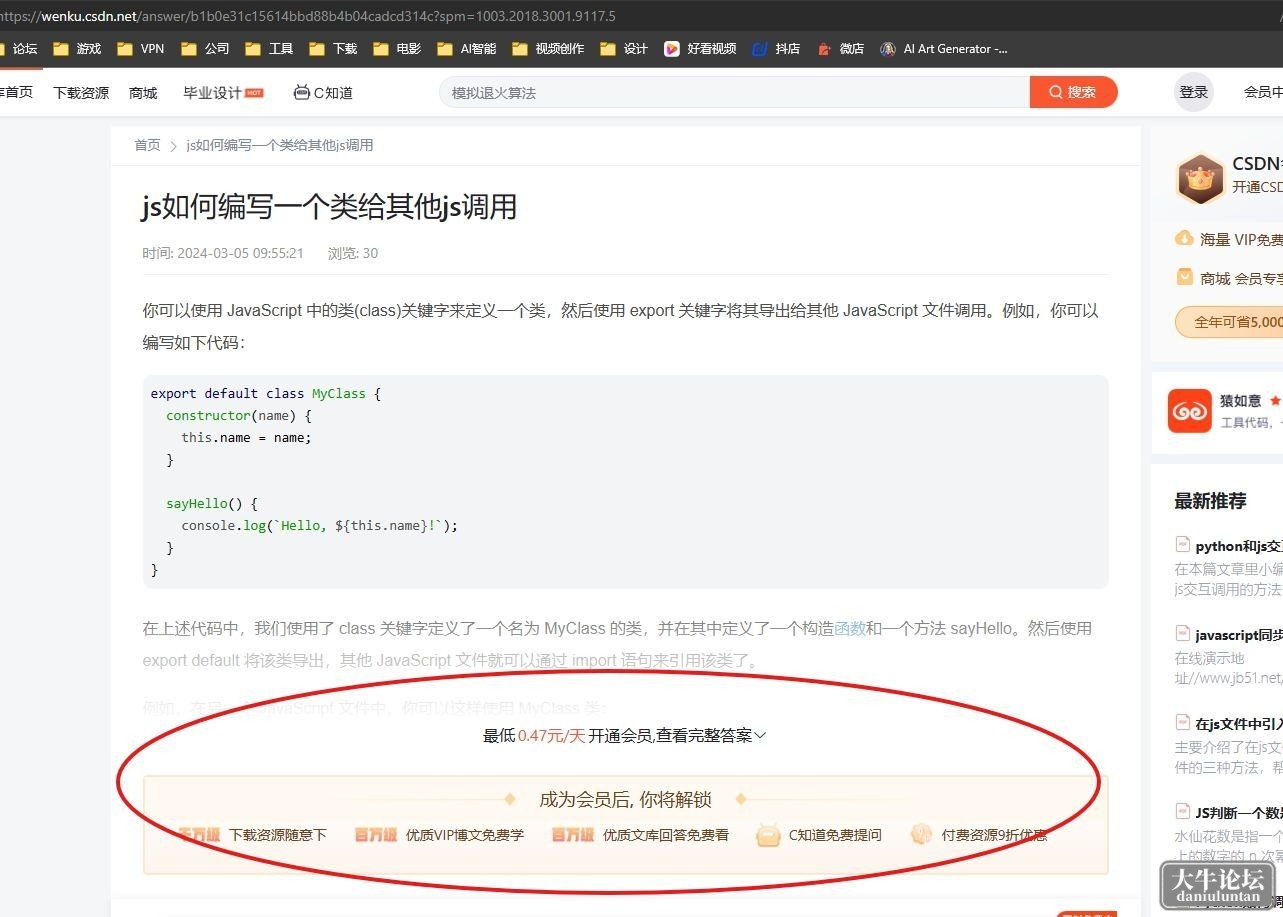Click the 首页 breadcrumb link
The width and height of the screenshot is (1283, 917).
tap(147, 145)
